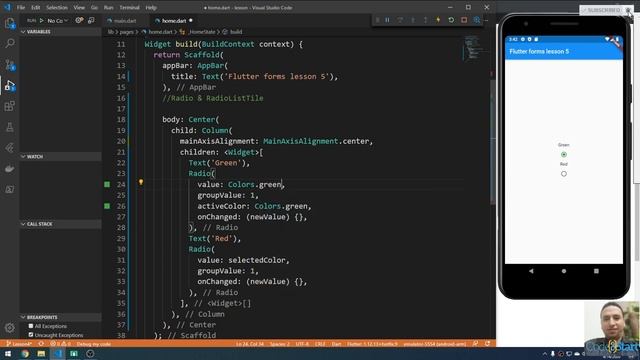The image size is (640, 360).
Task: Open Flutter widget inspector icon
Action: pyautogui.click(x=476, y=20)
